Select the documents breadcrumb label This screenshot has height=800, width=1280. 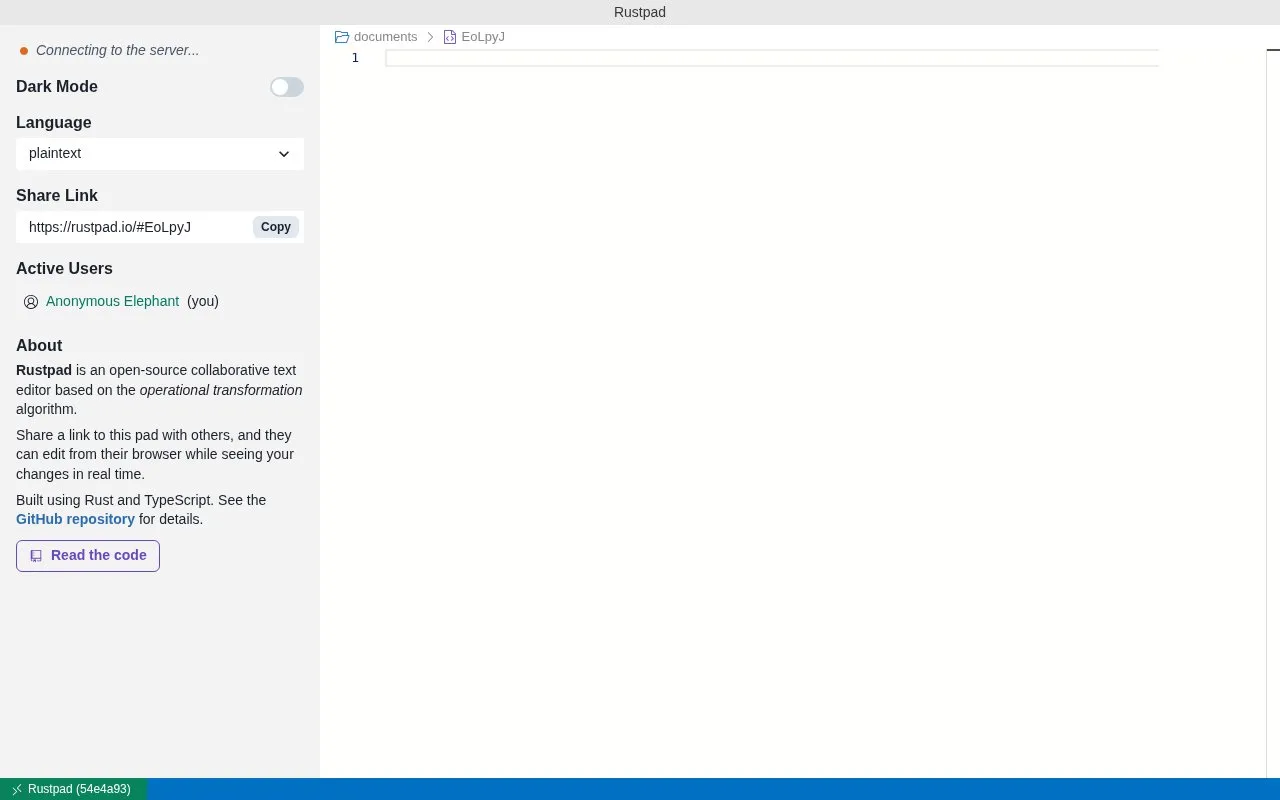(385, 37)
